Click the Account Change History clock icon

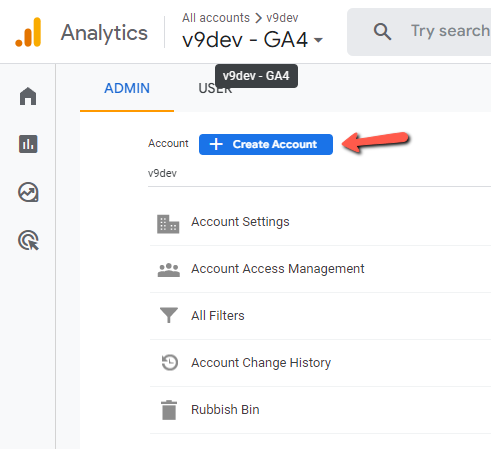click(x=170, y=362)
